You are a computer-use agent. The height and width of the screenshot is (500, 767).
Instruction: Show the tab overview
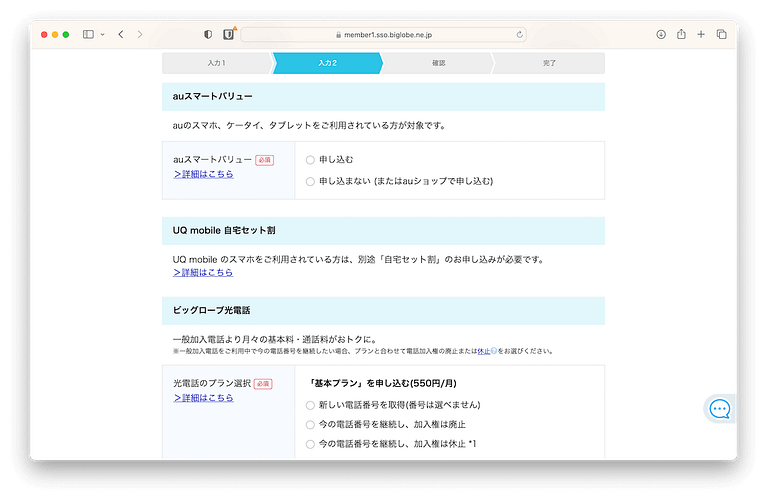pyautogui.click(x=721, y=34)
